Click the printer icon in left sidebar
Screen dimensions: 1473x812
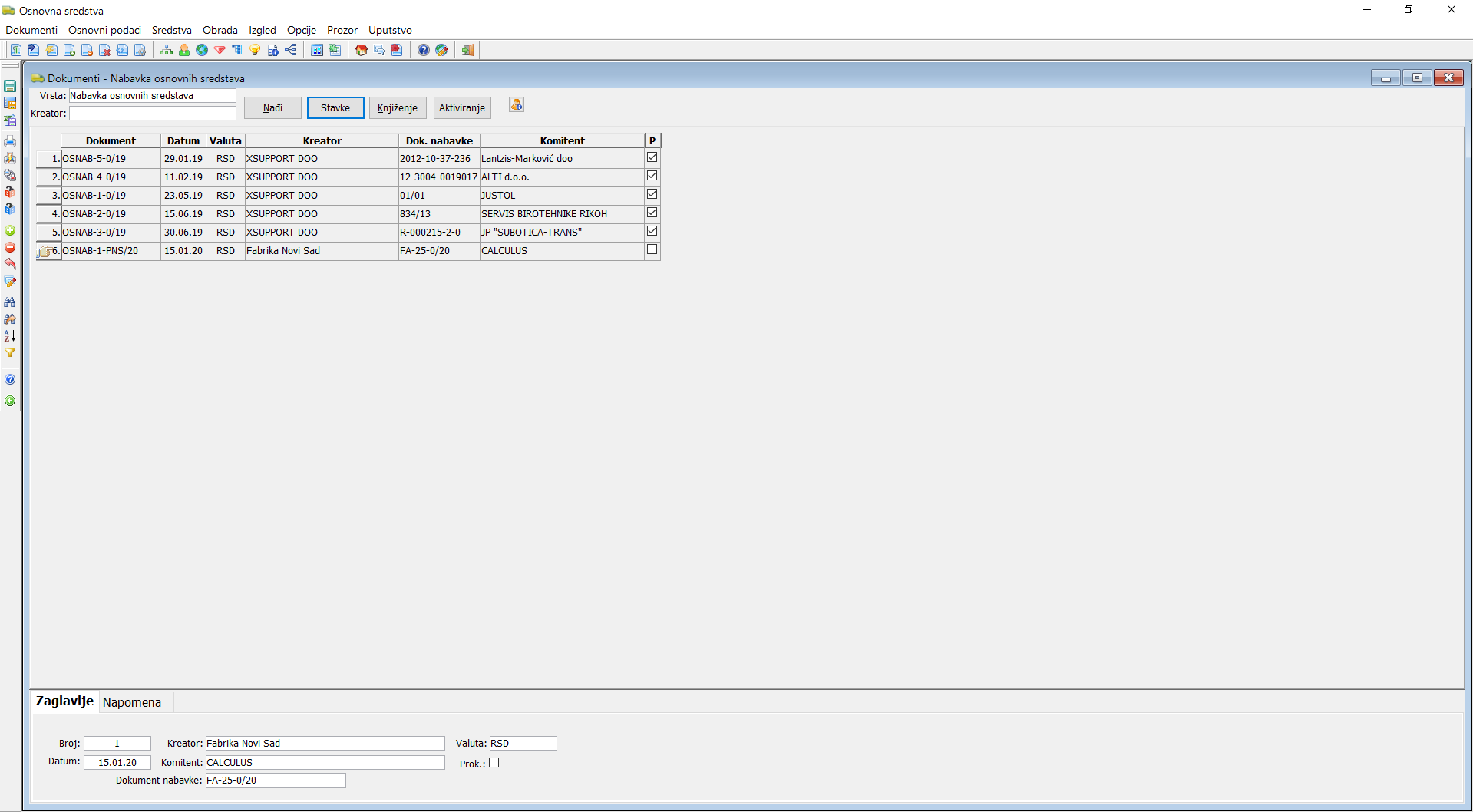click(10, 141)
